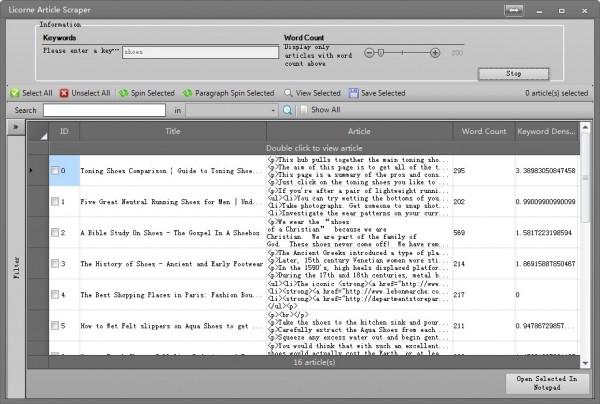This screenshot has width=600, height=404.
Task: Click '0 article(s) selected' status text
Action: click(x=556, y=93)
